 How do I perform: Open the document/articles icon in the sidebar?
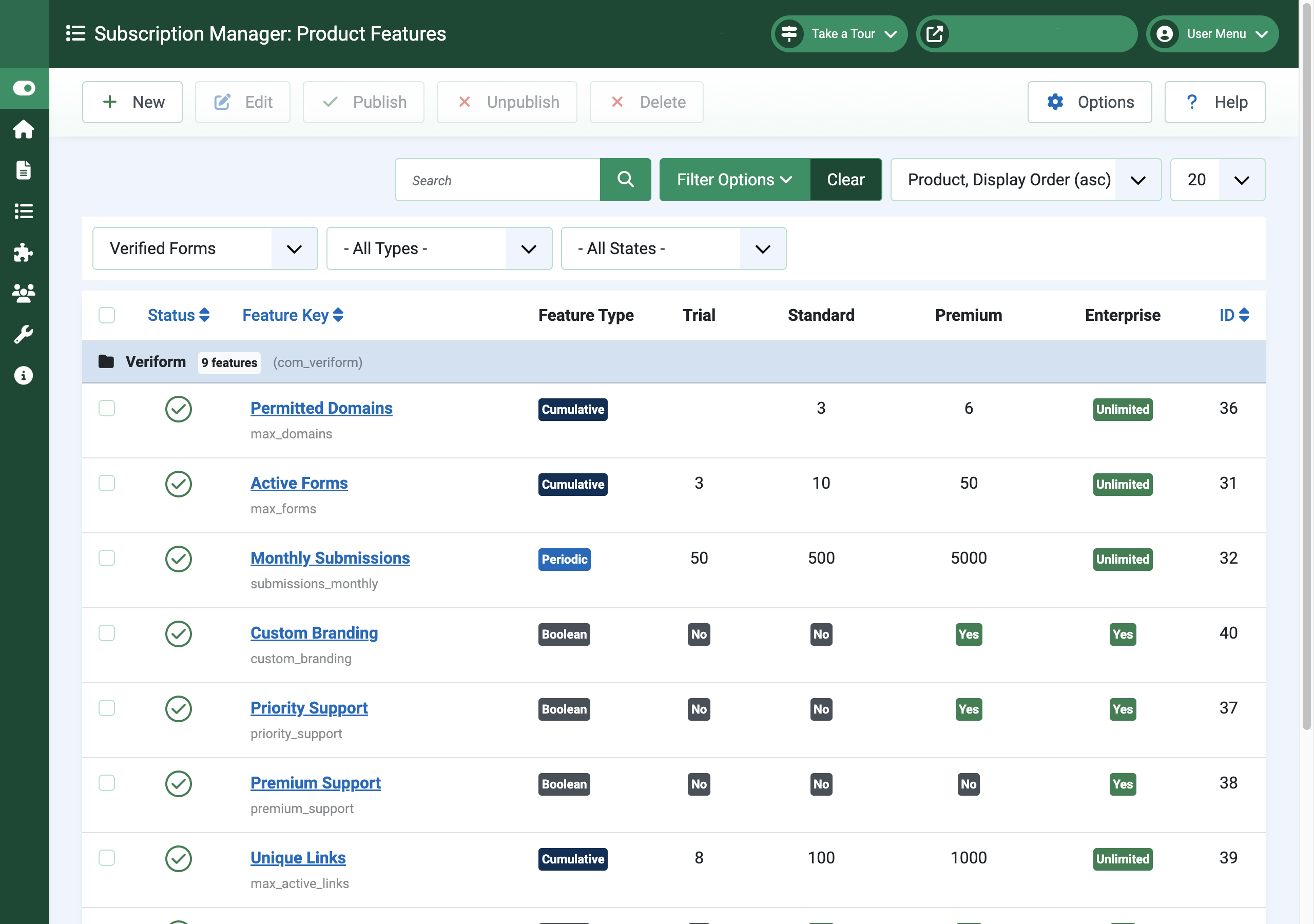[x=24, y=170]
